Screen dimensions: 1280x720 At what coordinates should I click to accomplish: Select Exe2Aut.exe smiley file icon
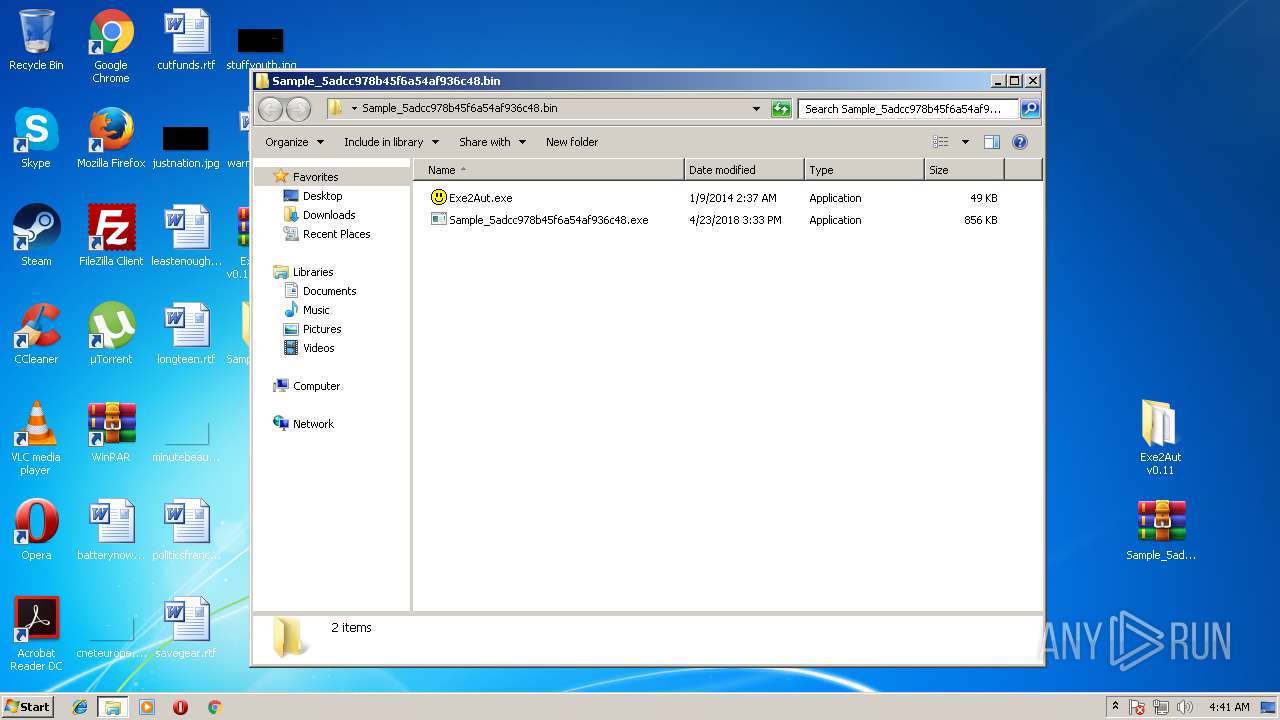click(438, 197)
